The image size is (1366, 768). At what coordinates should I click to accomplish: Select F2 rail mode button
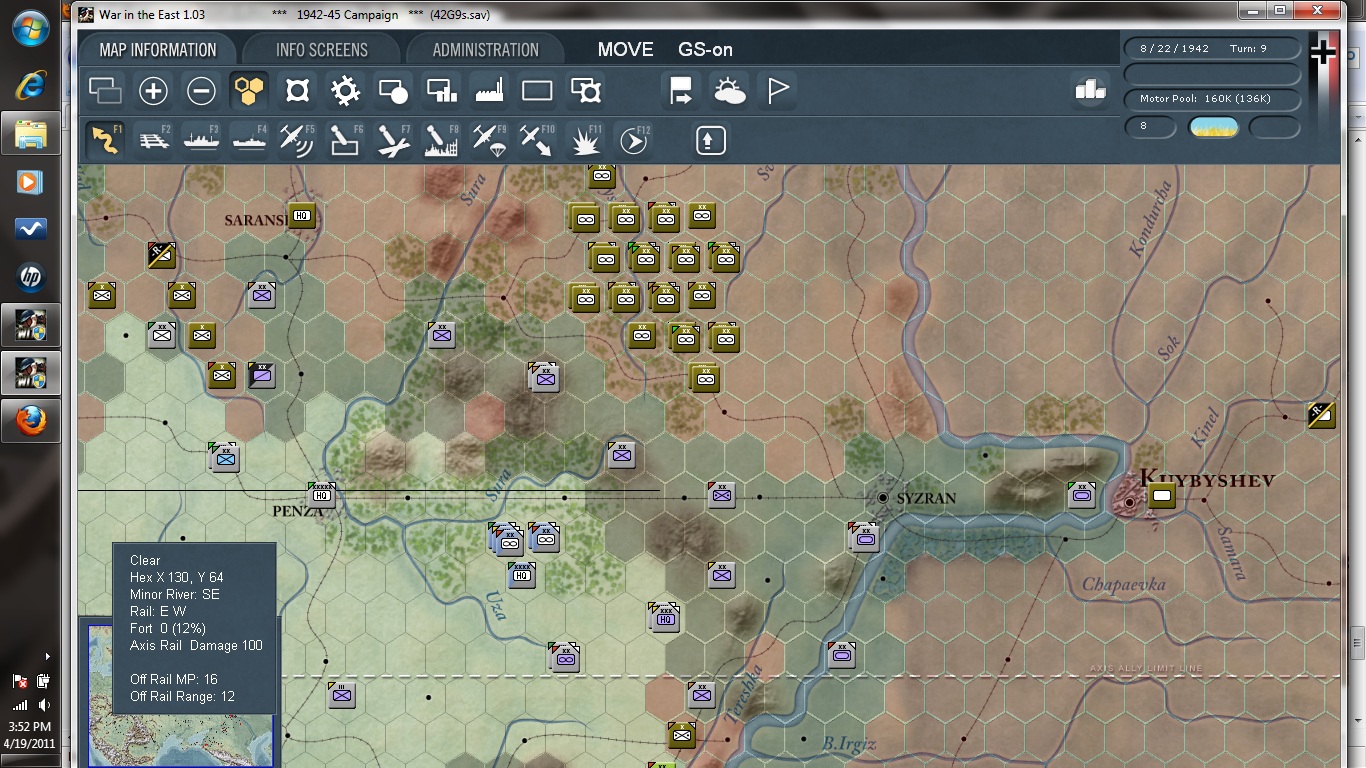pos(153,140)
